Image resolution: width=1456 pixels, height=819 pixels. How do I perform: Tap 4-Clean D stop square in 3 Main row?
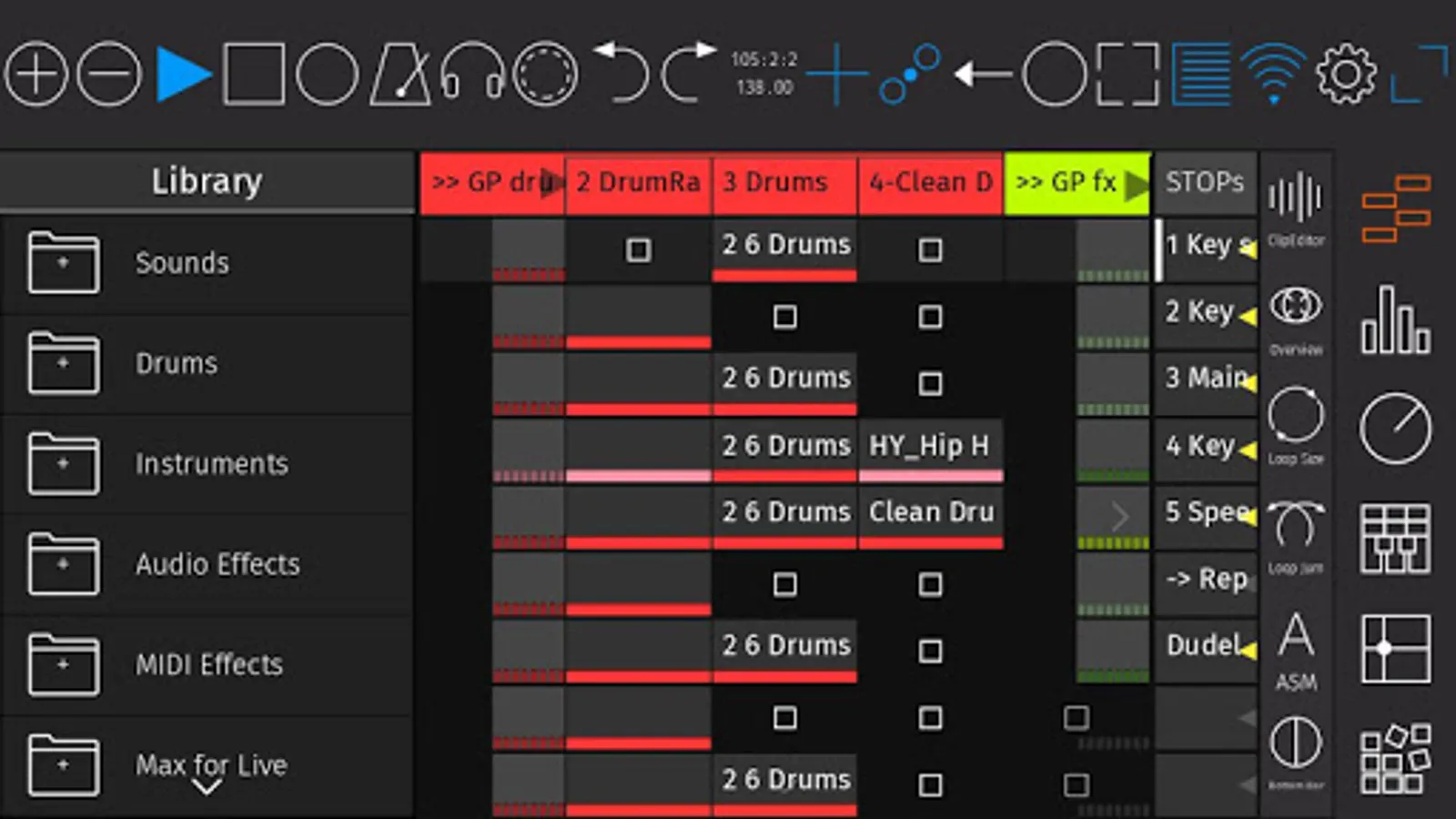click(x=930, y=383)
